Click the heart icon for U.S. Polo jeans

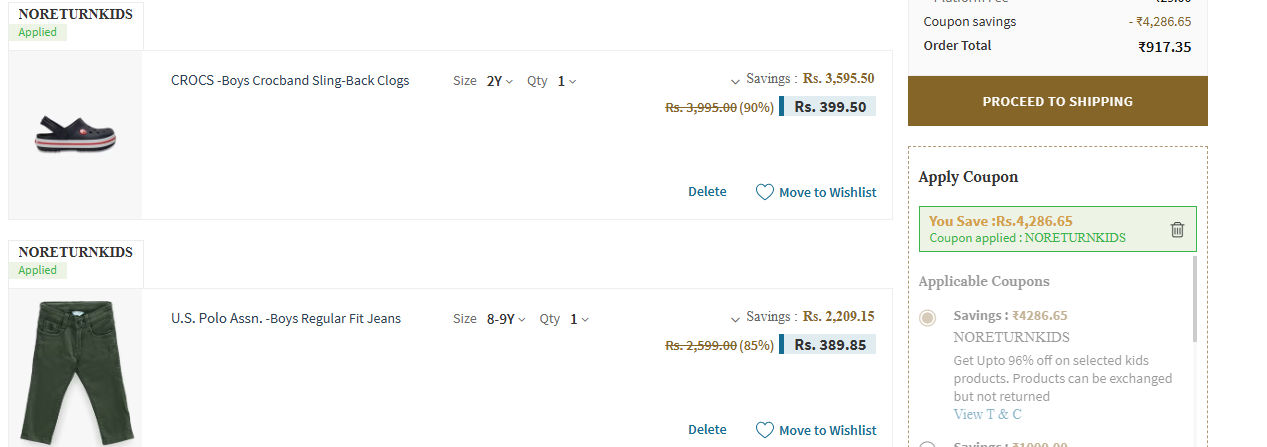coord(764,430)
